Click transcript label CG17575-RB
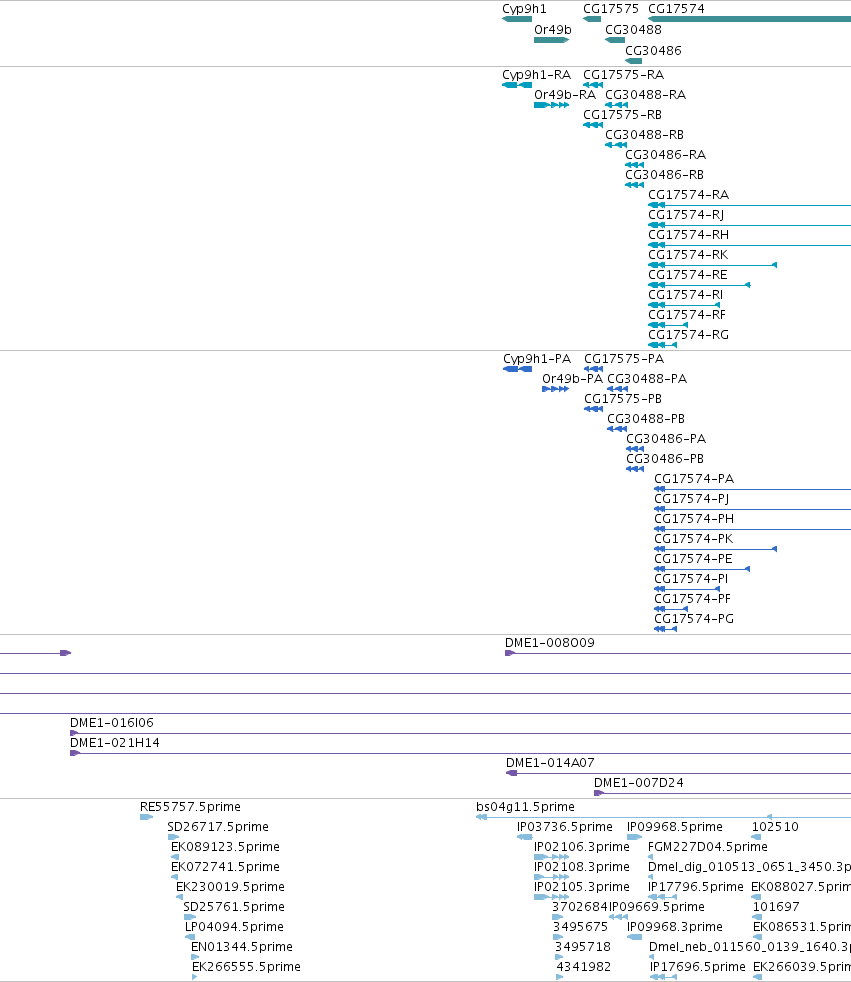Viewport: 851px width, 982px height. (x=622, y=115)
